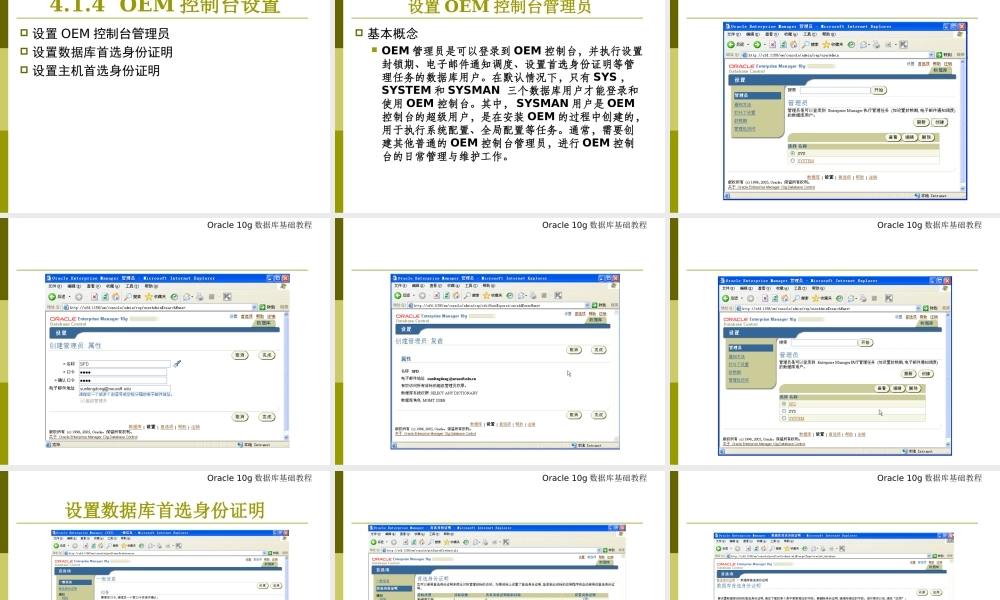Open 编辑 menu in SYS/SYSTEM admin-list screenshot

(x=753, y=34)
